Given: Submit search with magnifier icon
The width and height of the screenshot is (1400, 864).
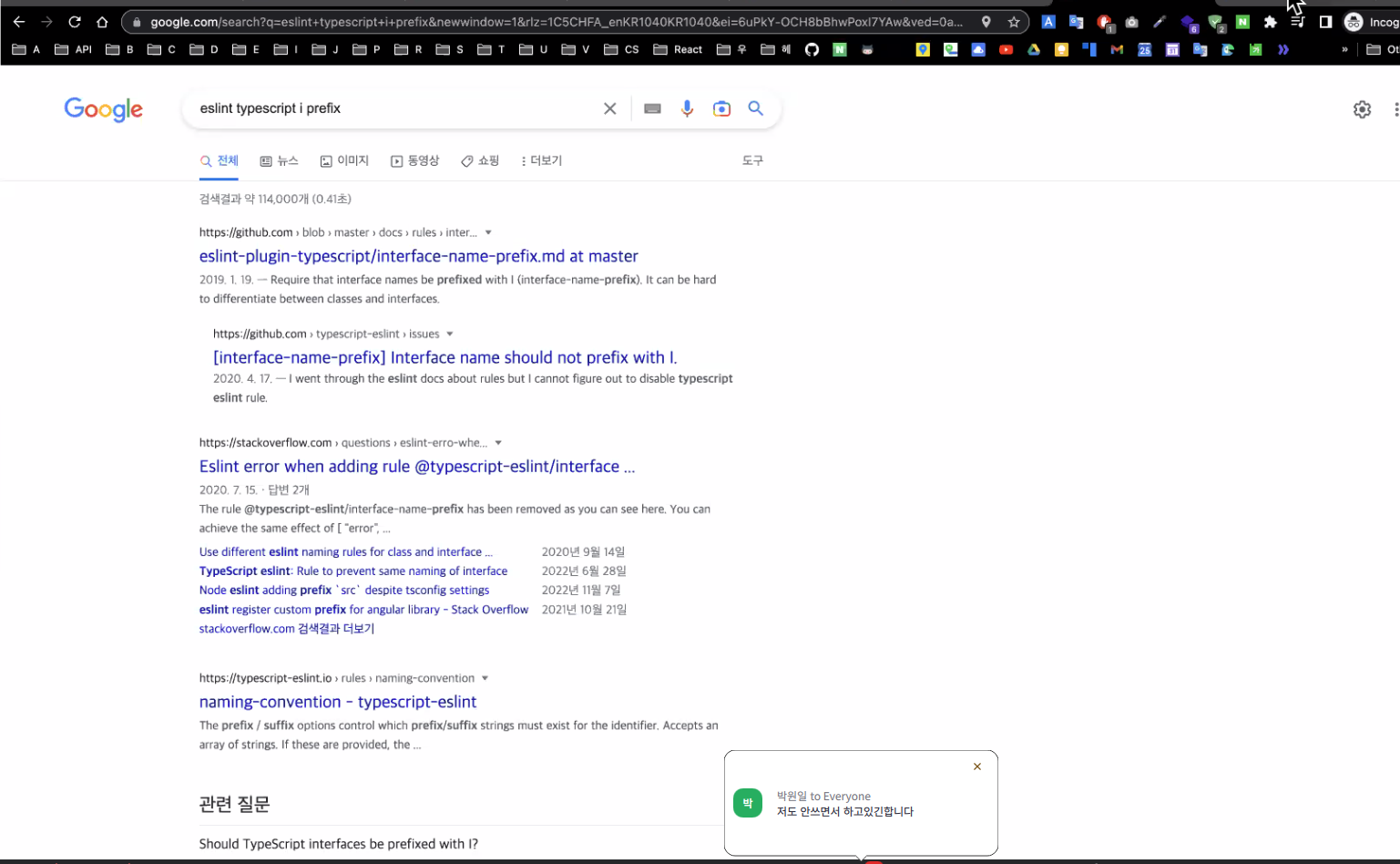Looking at the screenshot, I should pos(756,108).
